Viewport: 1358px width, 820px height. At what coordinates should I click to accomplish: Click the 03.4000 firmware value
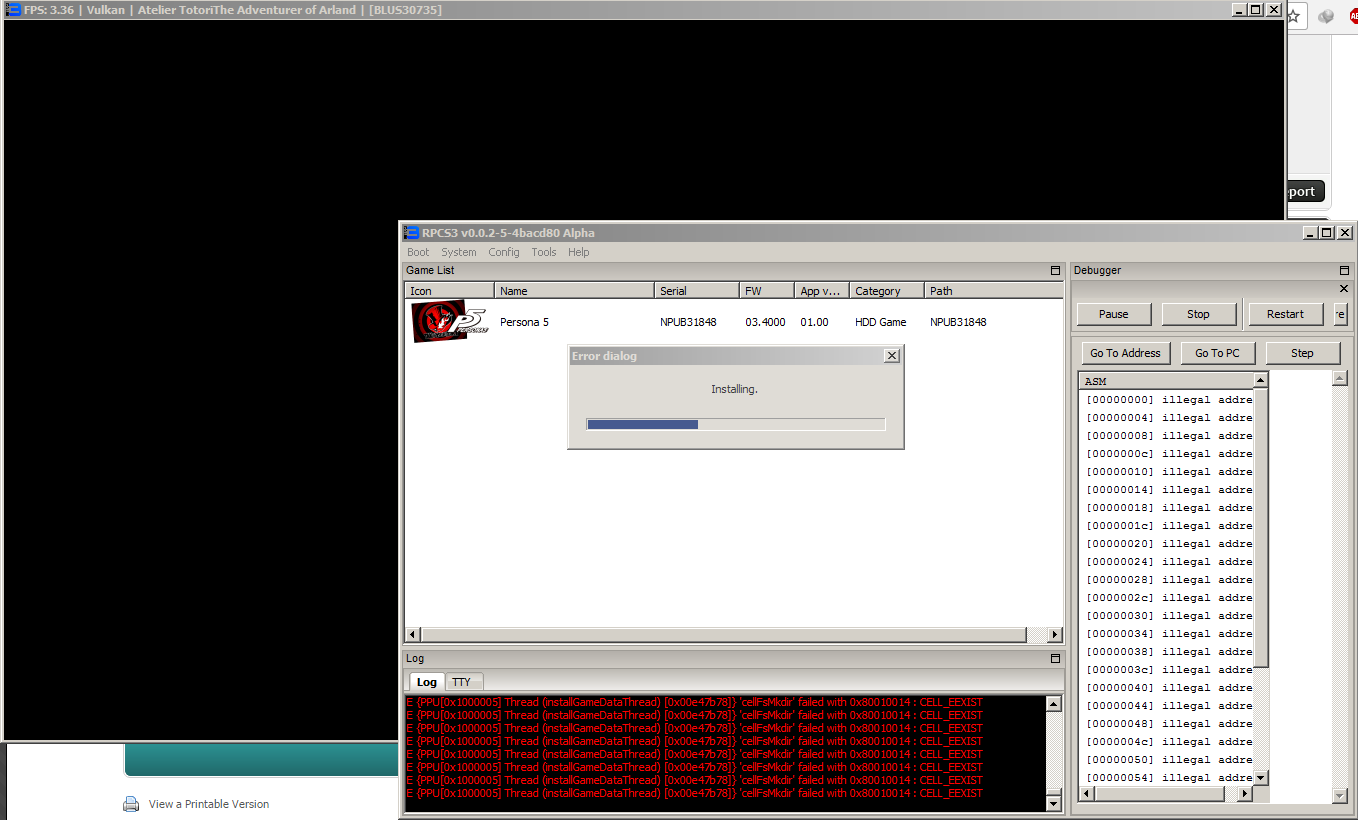coord(765,322)
